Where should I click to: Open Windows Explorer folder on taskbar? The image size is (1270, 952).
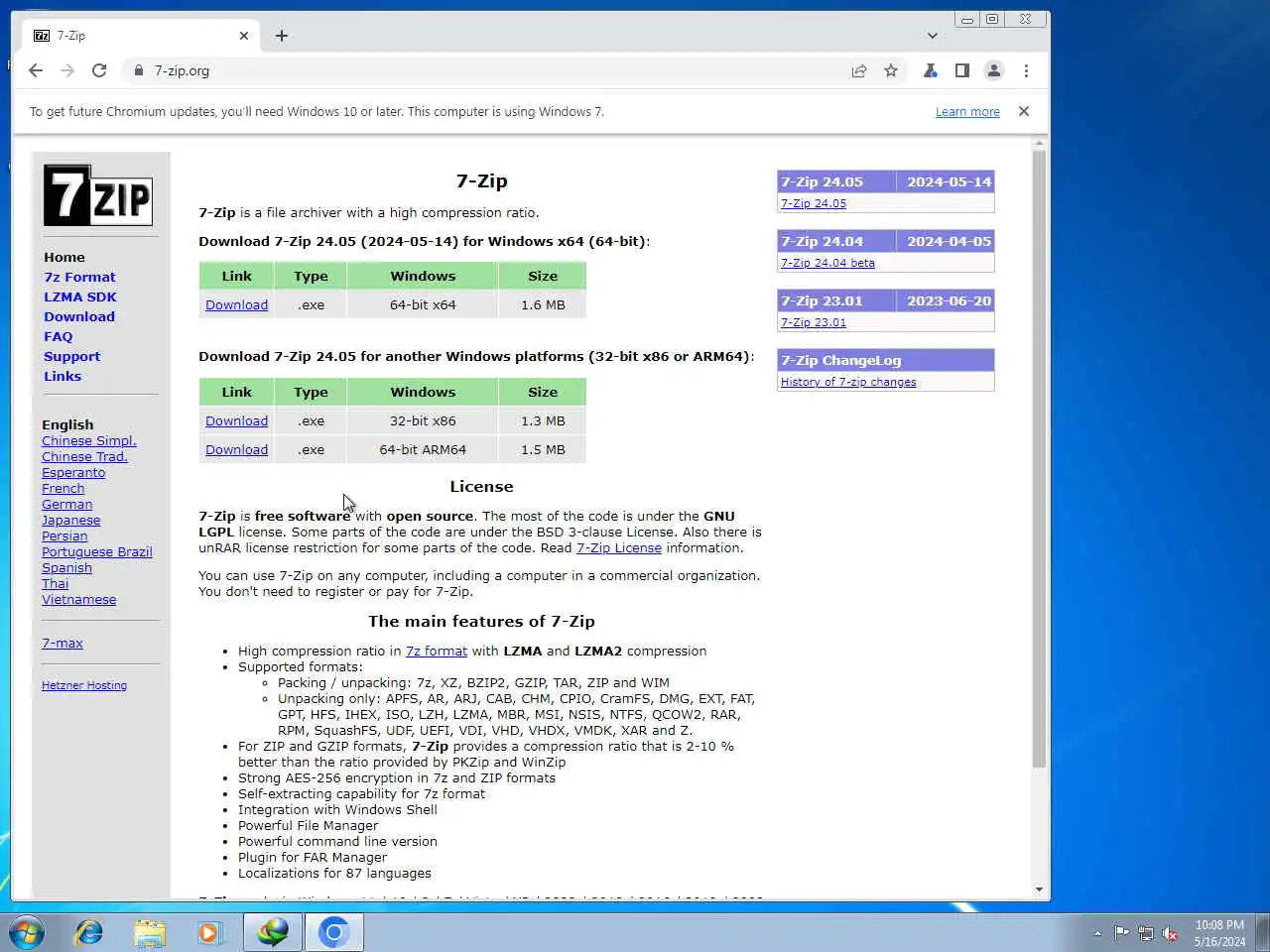150,933
